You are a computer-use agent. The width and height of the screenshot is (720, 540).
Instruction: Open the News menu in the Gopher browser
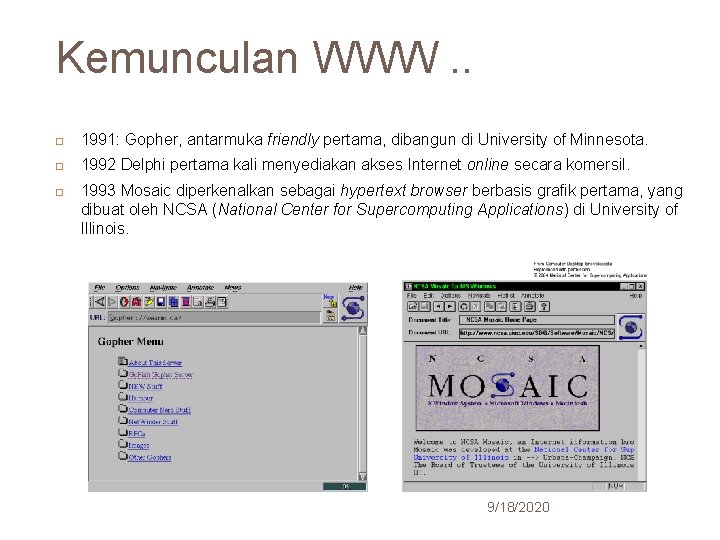233,288
